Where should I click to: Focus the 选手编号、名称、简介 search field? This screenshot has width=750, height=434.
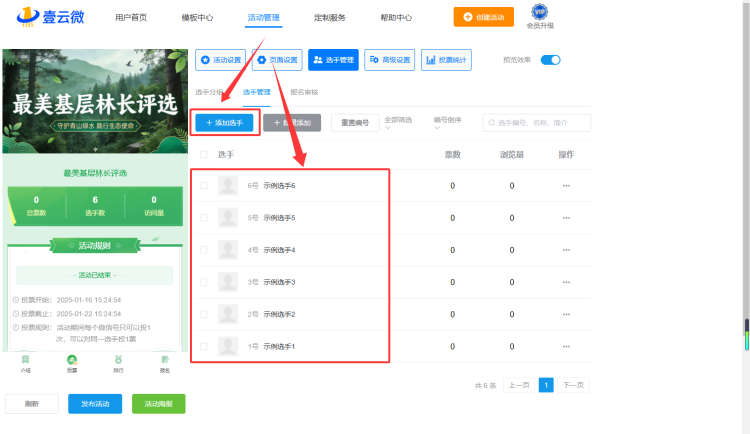[537, 123]
